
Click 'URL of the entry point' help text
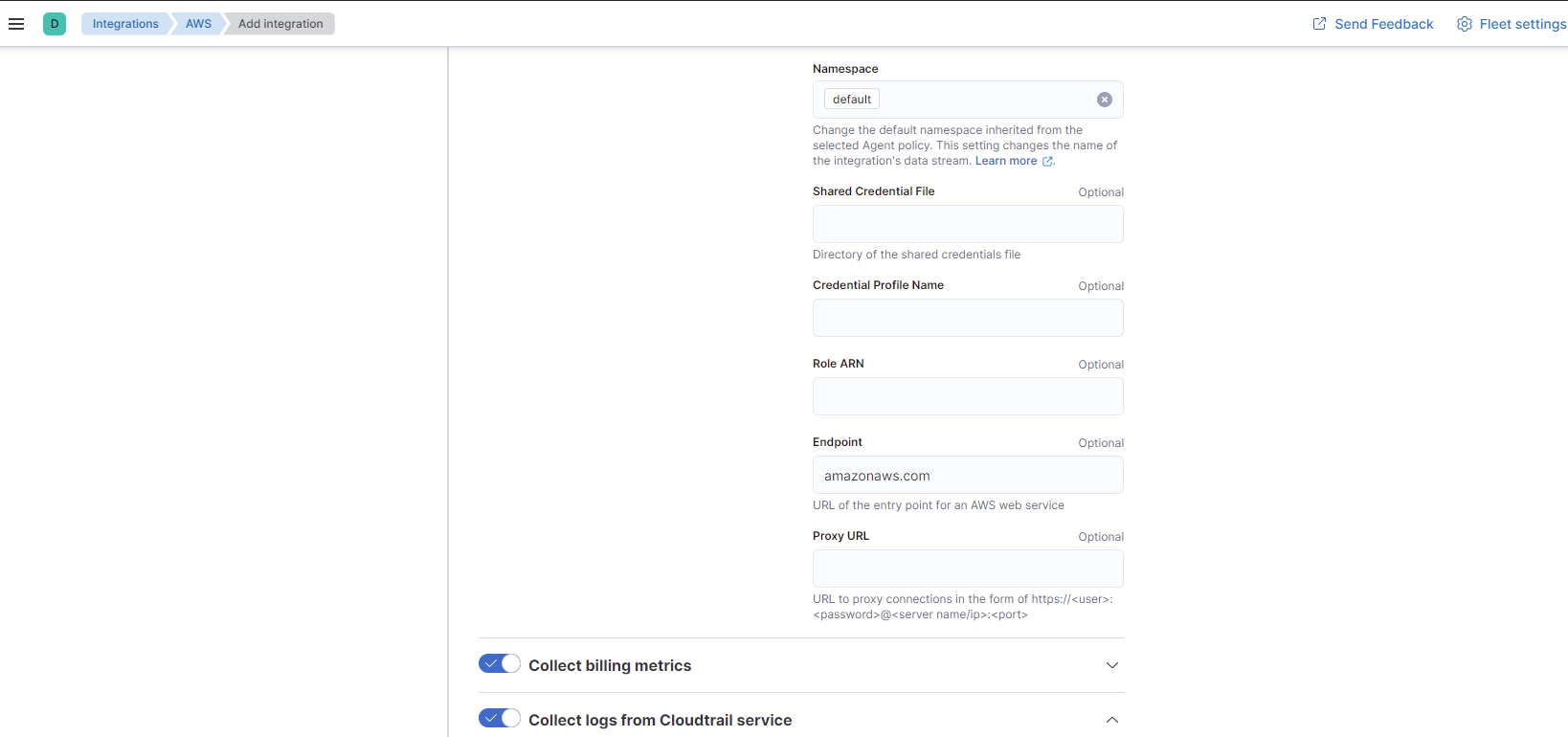coord(938,505)
